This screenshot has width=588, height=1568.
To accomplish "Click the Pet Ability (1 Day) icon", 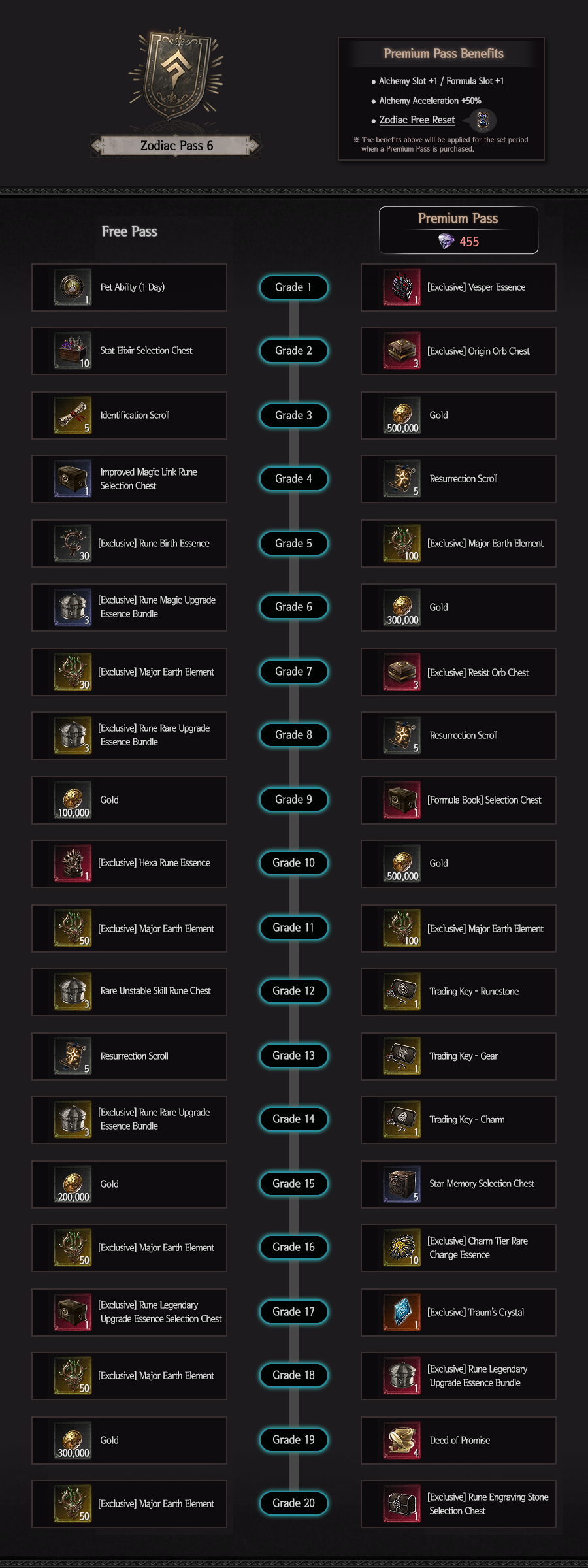I will coord(73,287).
